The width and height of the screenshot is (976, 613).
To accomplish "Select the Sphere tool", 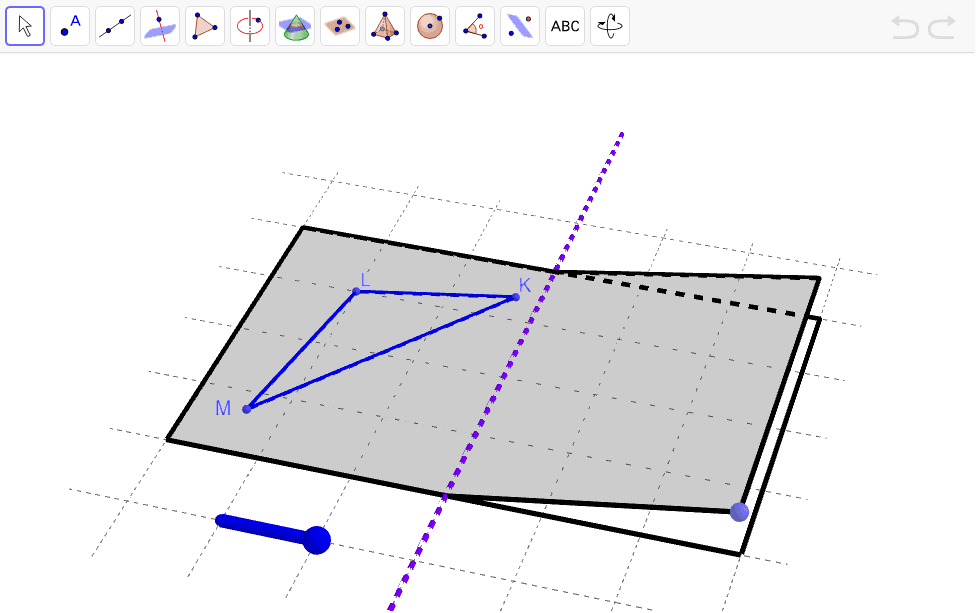I will click(430, 26).
